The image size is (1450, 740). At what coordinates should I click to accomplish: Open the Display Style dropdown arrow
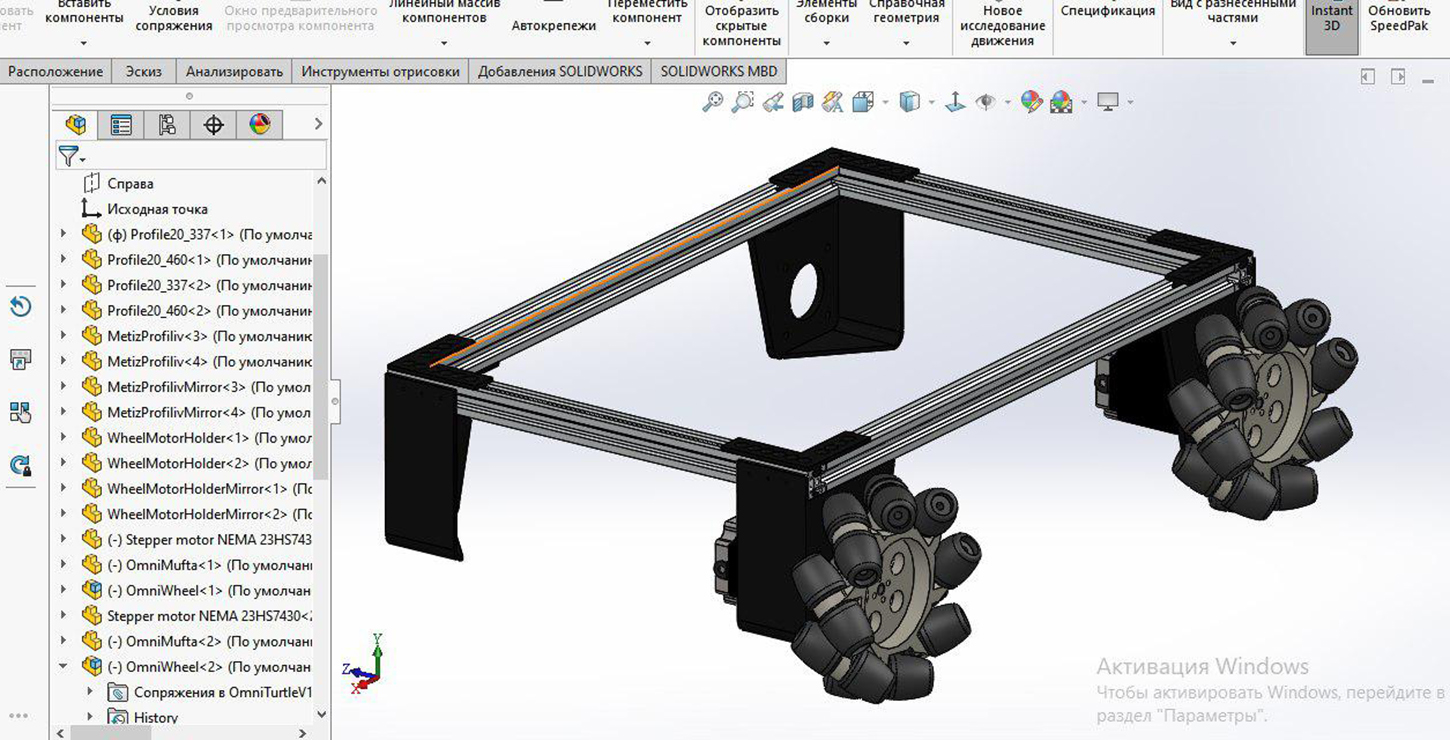click(x=931, y=102)
